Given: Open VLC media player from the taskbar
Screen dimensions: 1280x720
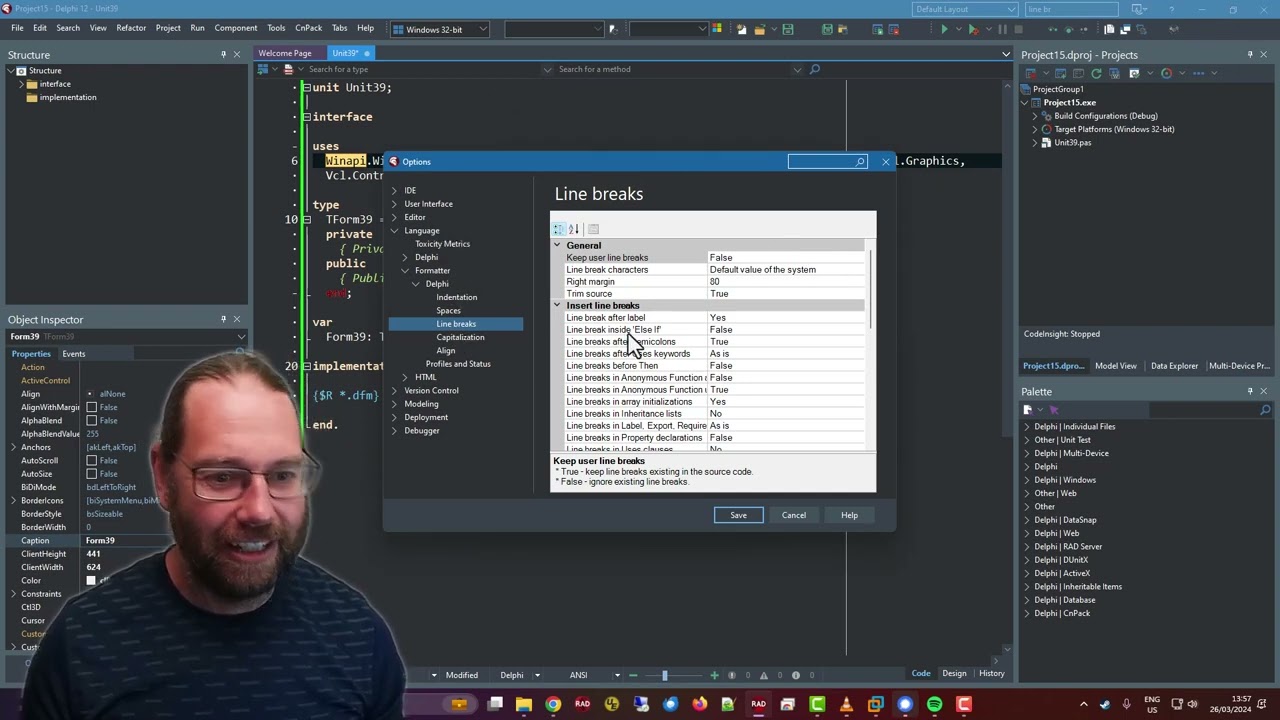Looking at the screenshot, I should (847, 704).
